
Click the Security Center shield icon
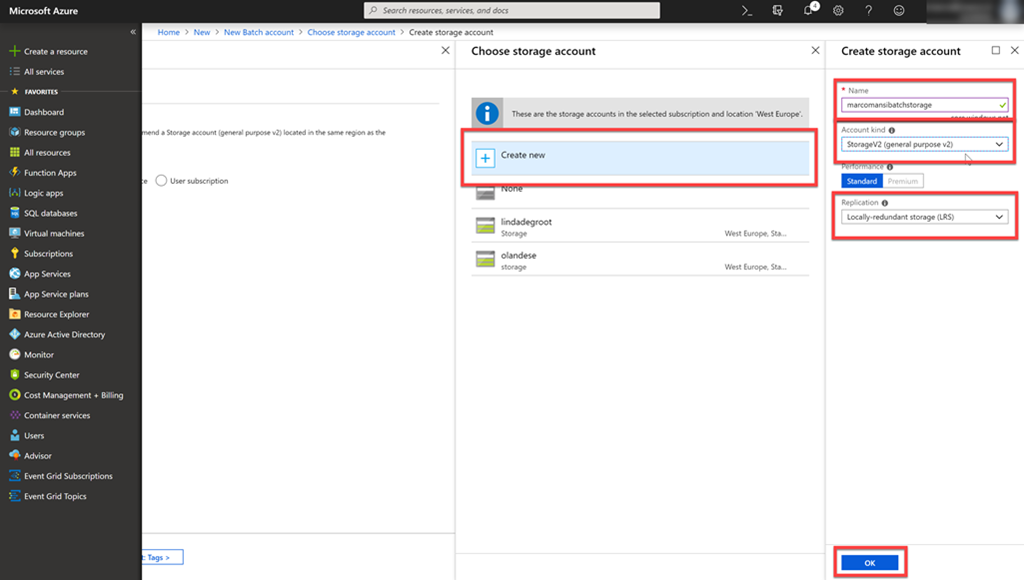click(x=14, y=375)
